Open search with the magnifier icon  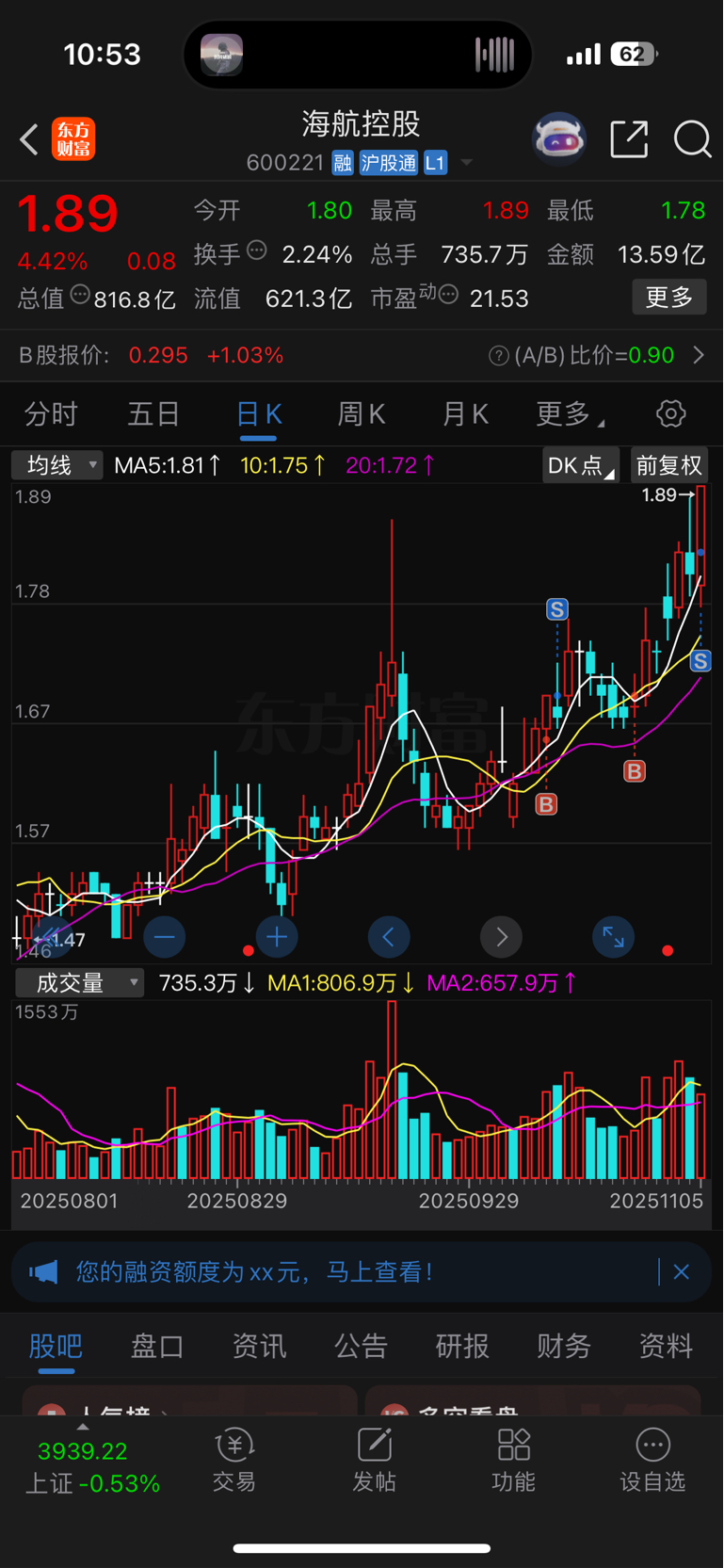(692, 139)
